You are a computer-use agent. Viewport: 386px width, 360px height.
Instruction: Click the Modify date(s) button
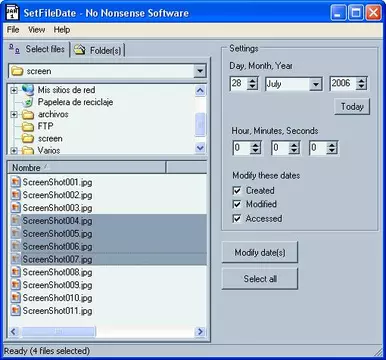[260, 253]
